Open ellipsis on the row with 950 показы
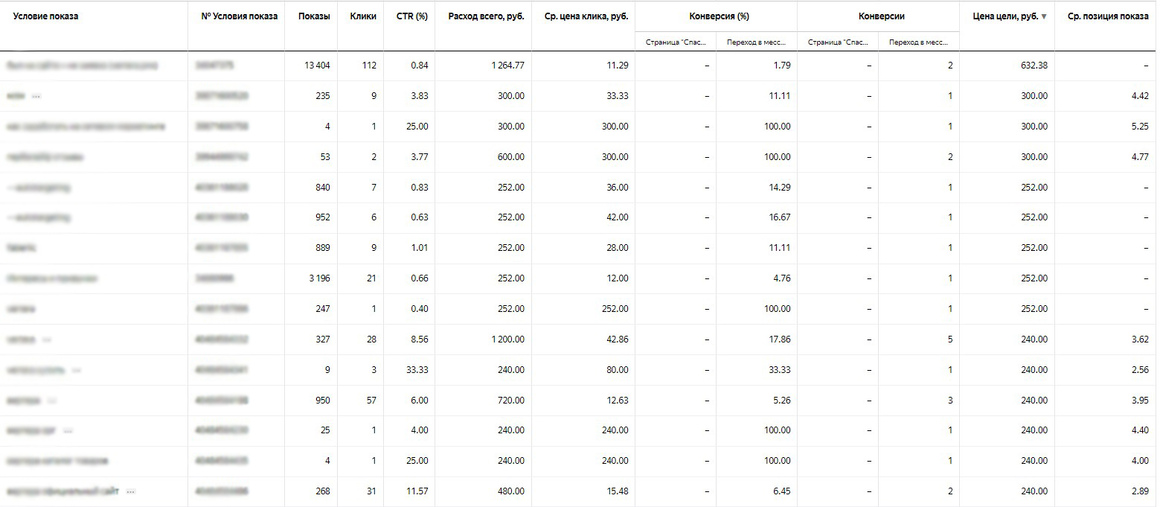1160x507 pixels. (51, 400)
